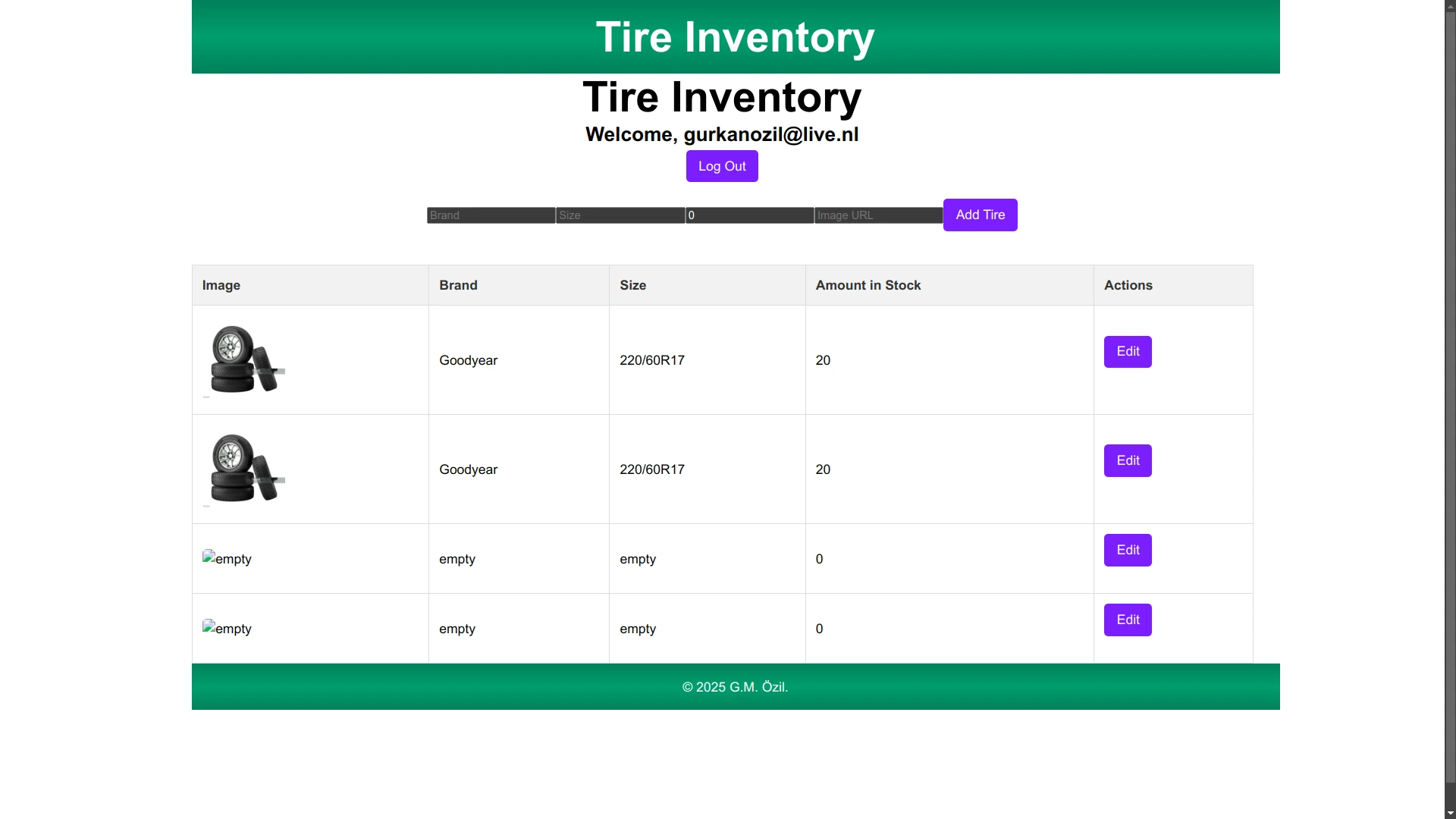The height and width of the screenshot is (819, 1456).
Task: Select the Image column header
Action: click(x=221, y=285)
